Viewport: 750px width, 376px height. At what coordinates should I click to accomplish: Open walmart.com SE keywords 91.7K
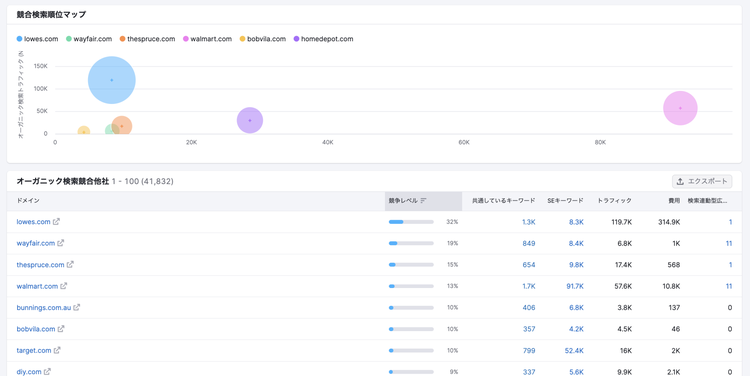575,286
